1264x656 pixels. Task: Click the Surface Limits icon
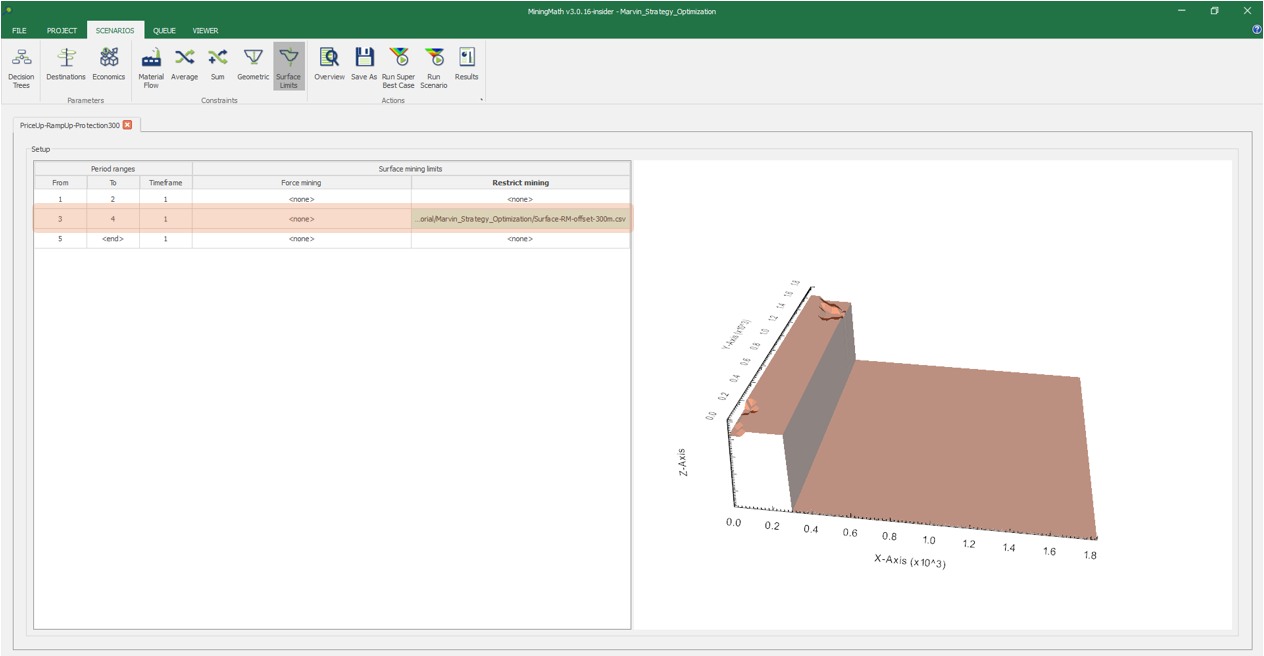coord(288,66)
